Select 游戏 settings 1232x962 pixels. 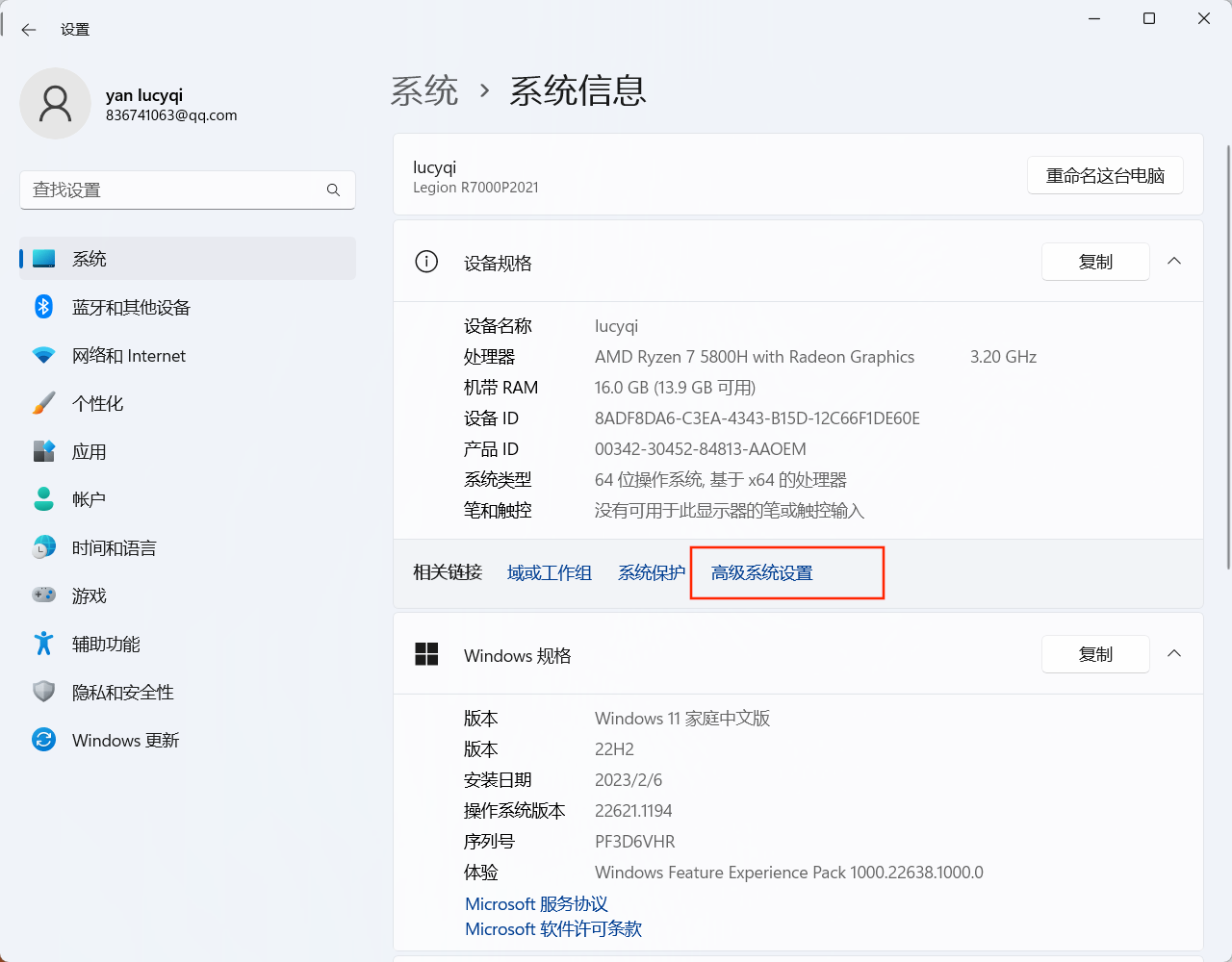pos(87,595)
